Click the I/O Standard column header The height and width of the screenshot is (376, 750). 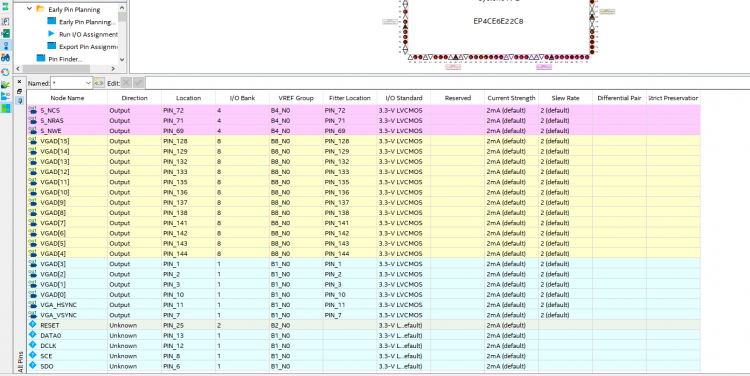404,98
